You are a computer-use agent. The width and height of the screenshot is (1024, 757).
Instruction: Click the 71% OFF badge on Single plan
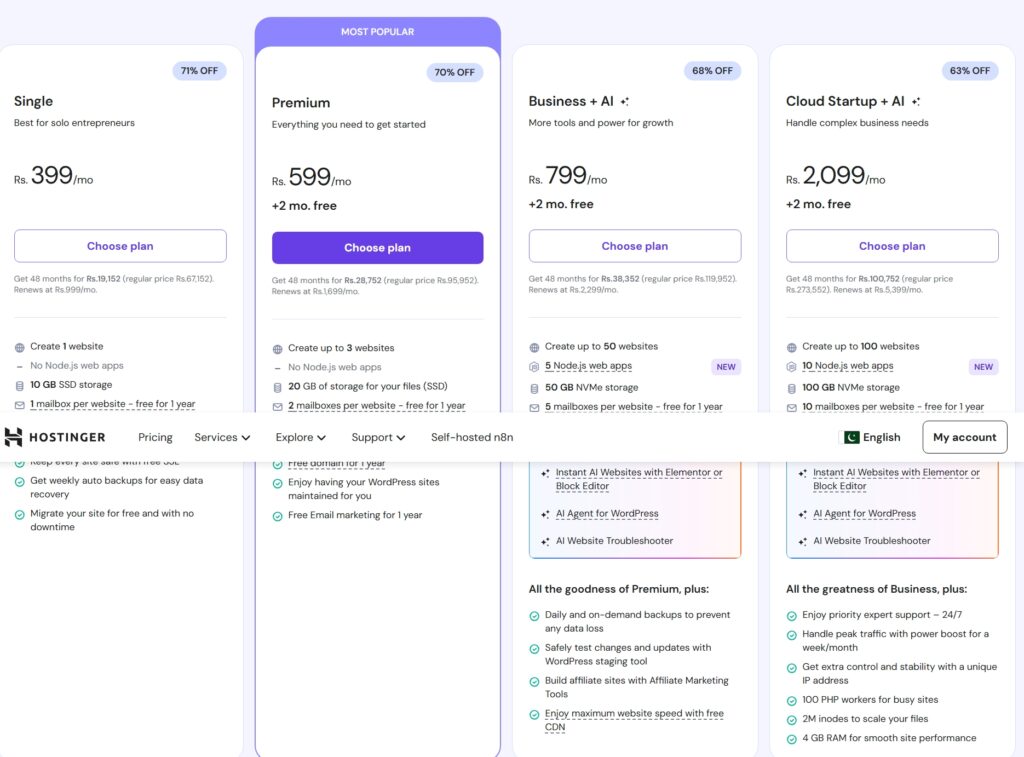199,71
